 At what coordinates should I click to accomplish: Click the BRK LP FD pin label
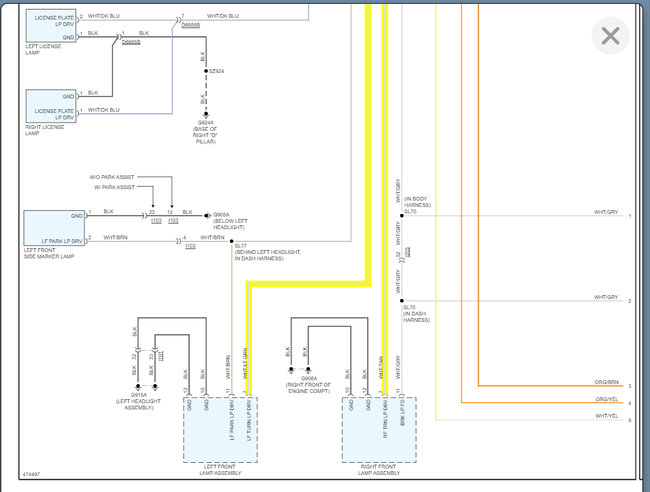(403, 413)
